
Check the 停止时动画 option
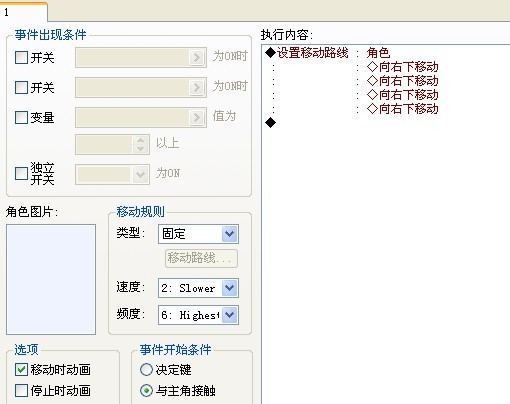pos(21,390)
